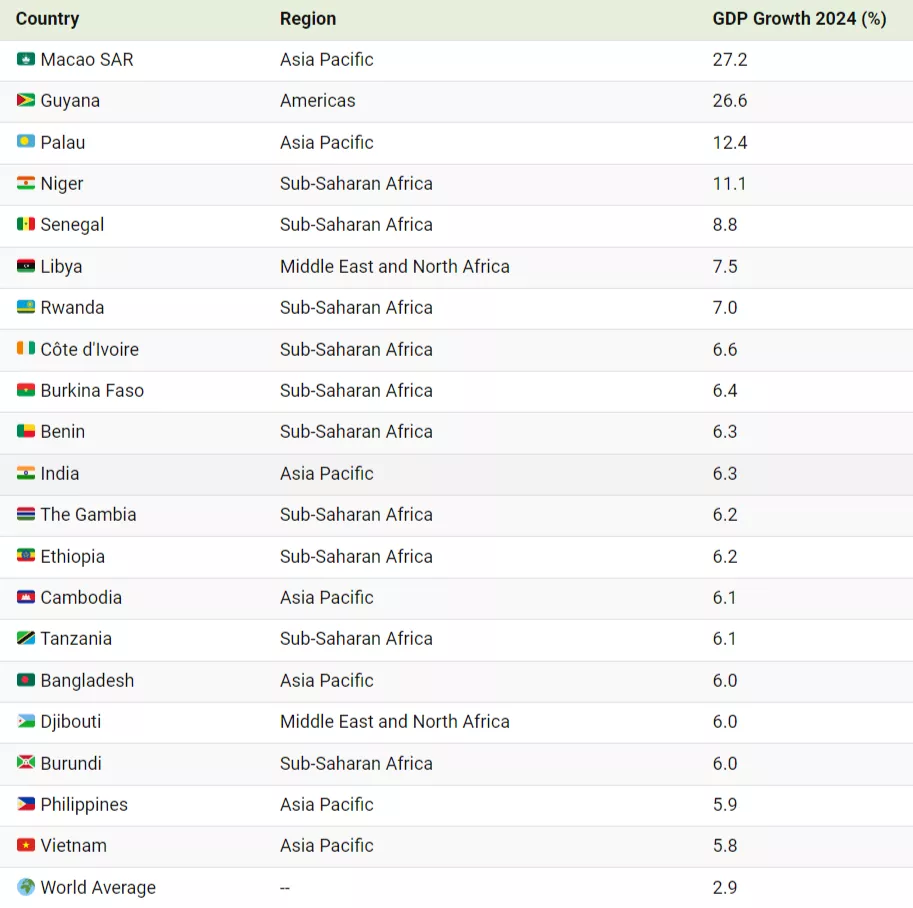Sort by GDP Growth 2024 (%) header
This screenshot has height=908, width=913.
click(x=799, y=19)
